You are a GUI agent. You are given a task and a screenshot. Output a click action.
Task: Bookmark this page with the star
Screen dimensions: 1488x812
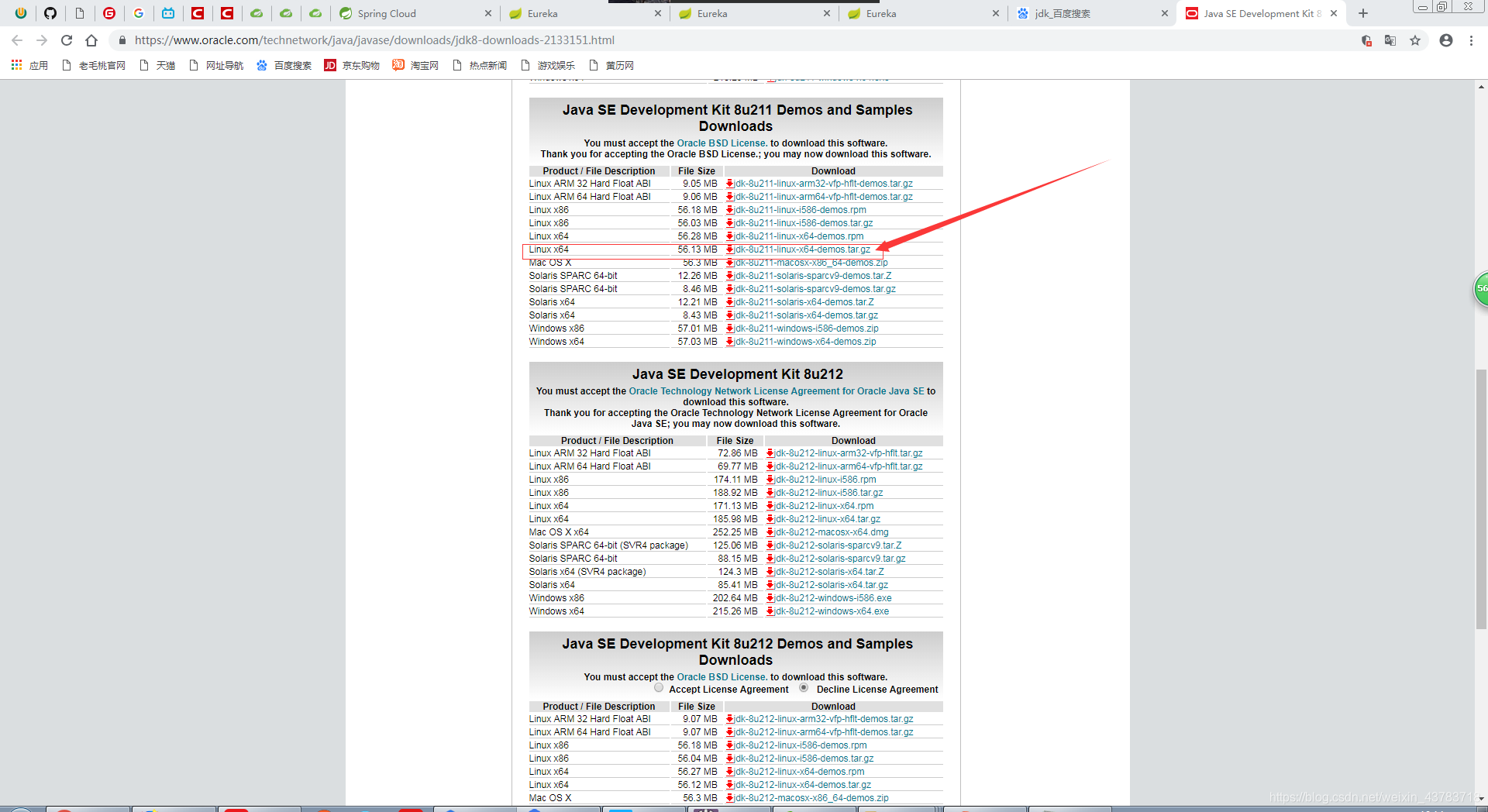coord(1415,40)
